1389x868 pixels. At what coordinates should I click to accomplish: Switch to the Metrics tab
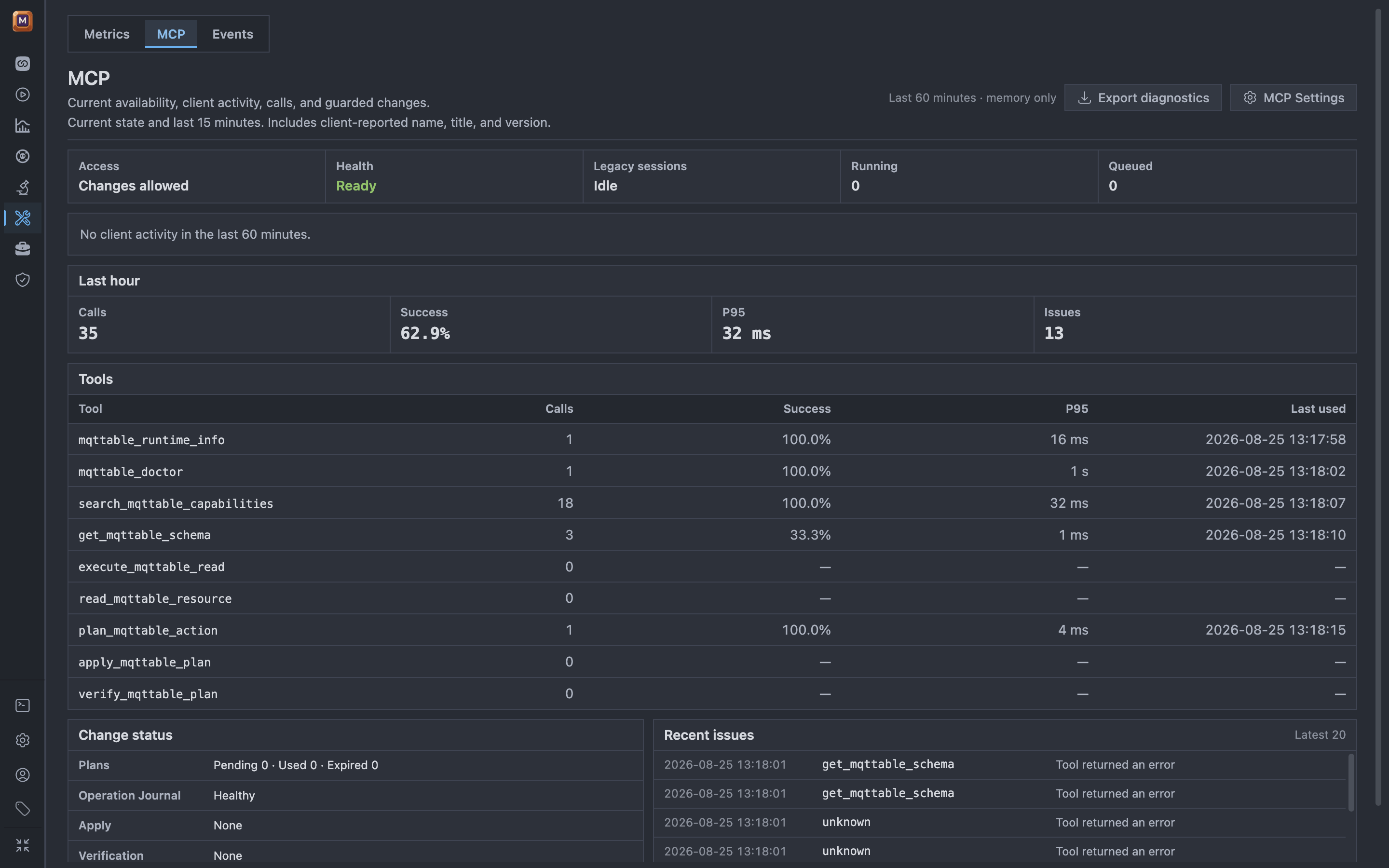(107, 34)
